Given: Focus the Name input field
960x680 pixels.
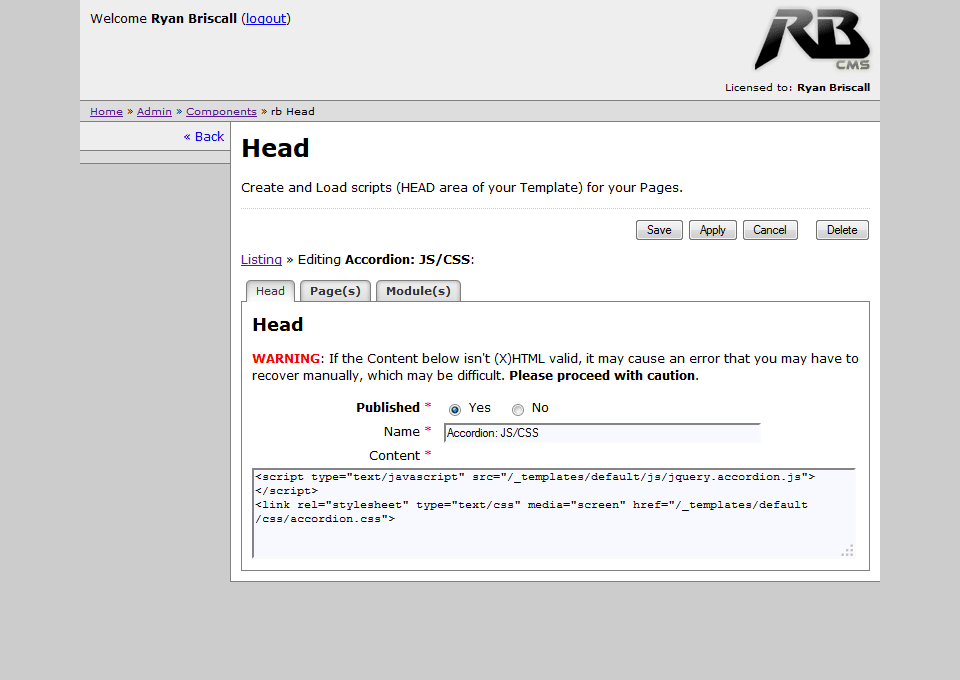Looking at the screenshot, I should 602,433.
